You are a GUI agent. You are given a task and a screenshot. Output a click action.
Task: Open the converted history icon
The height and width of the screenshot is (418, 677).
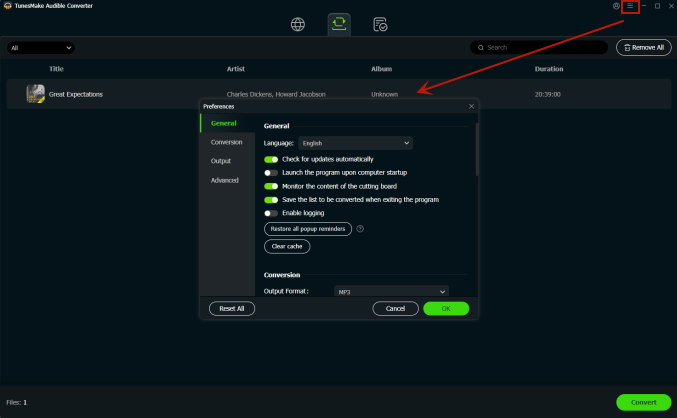380,25
